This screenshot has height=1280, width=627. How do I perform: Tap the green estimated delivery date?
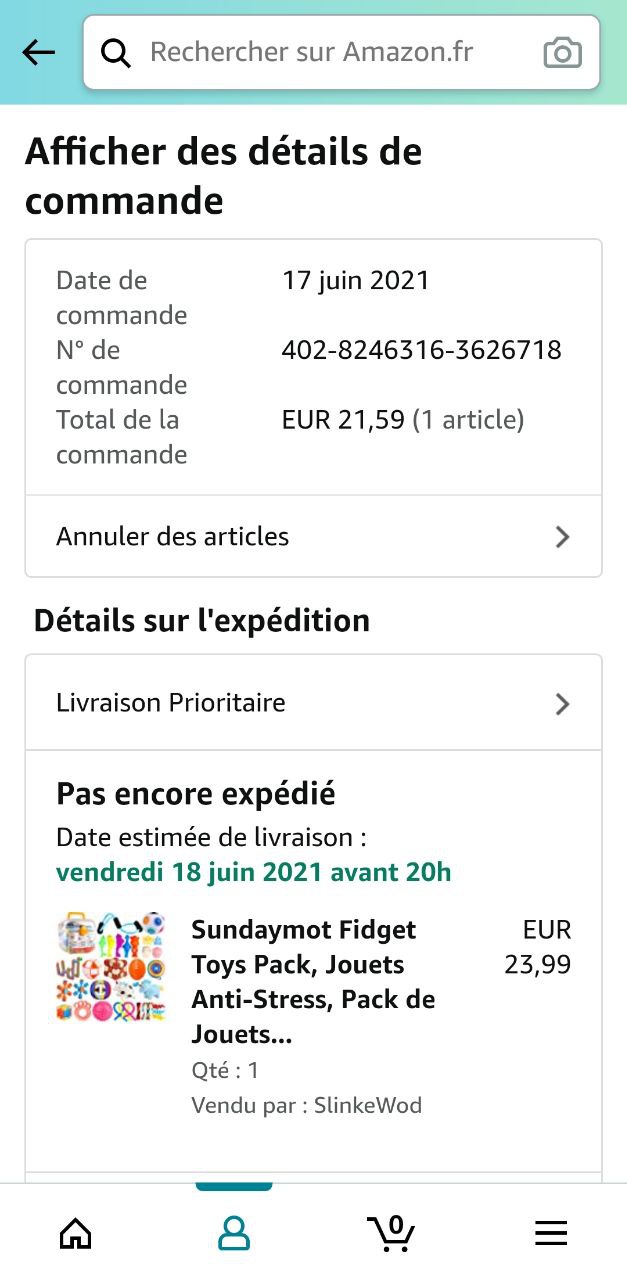tap(254, 872)
